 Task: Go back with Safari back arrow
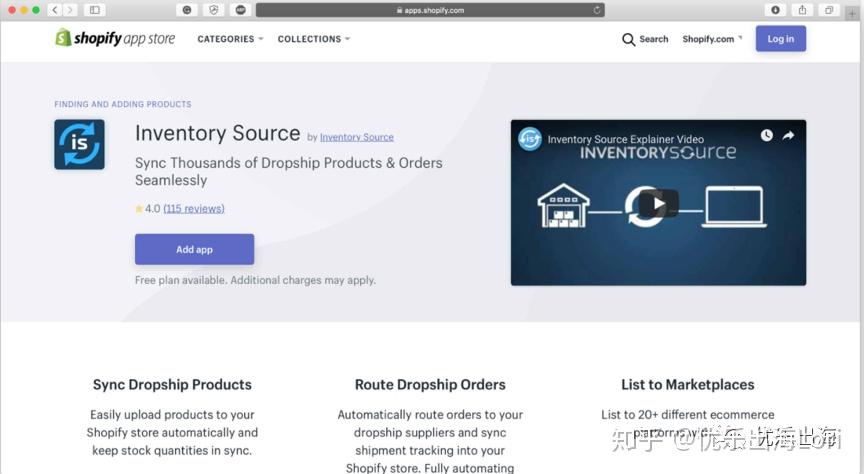pyautogui.click(x=55, y=10)
